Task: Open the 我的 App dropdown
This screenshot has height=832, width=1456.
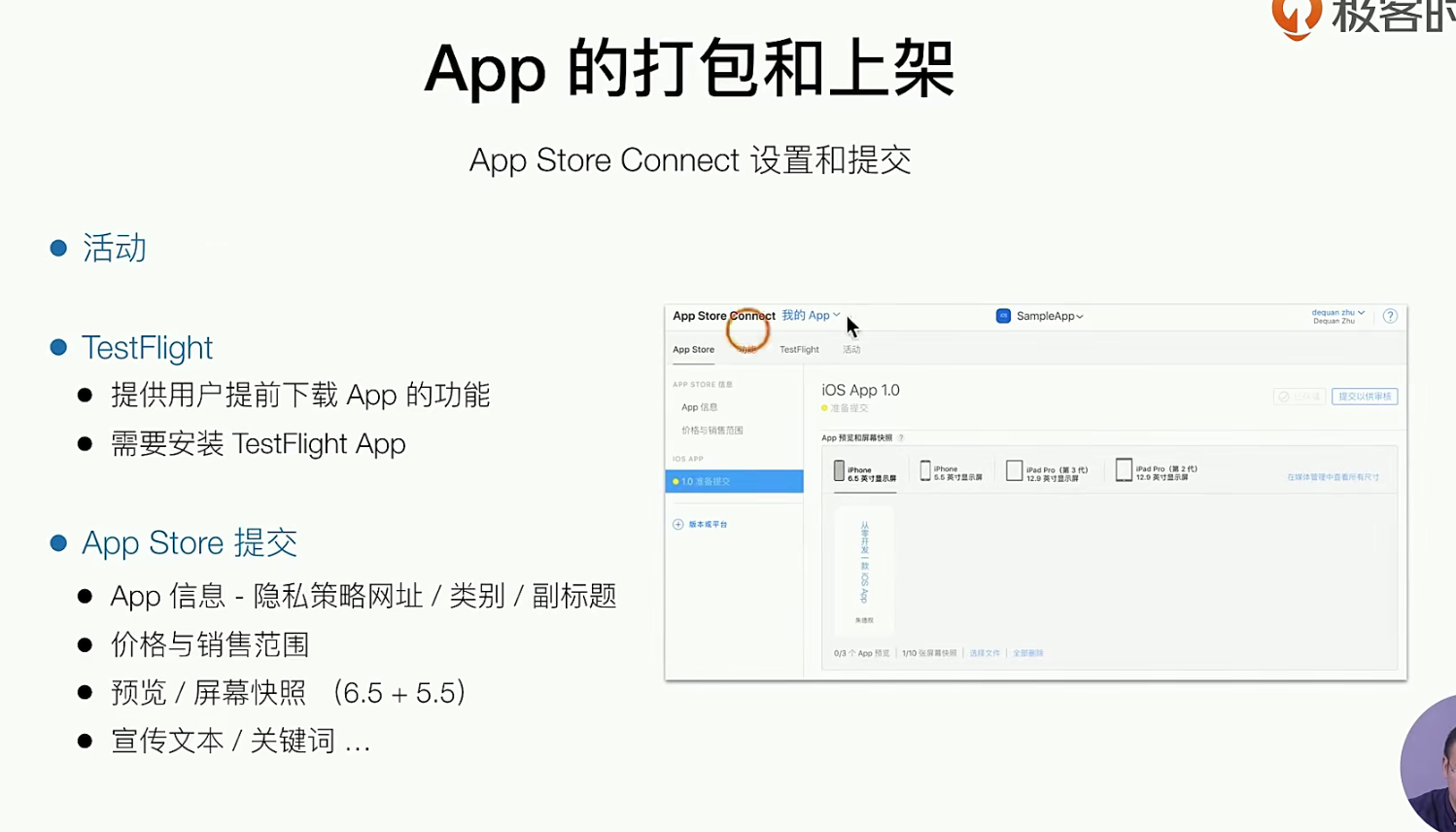Action: click(x=811, y=315)
